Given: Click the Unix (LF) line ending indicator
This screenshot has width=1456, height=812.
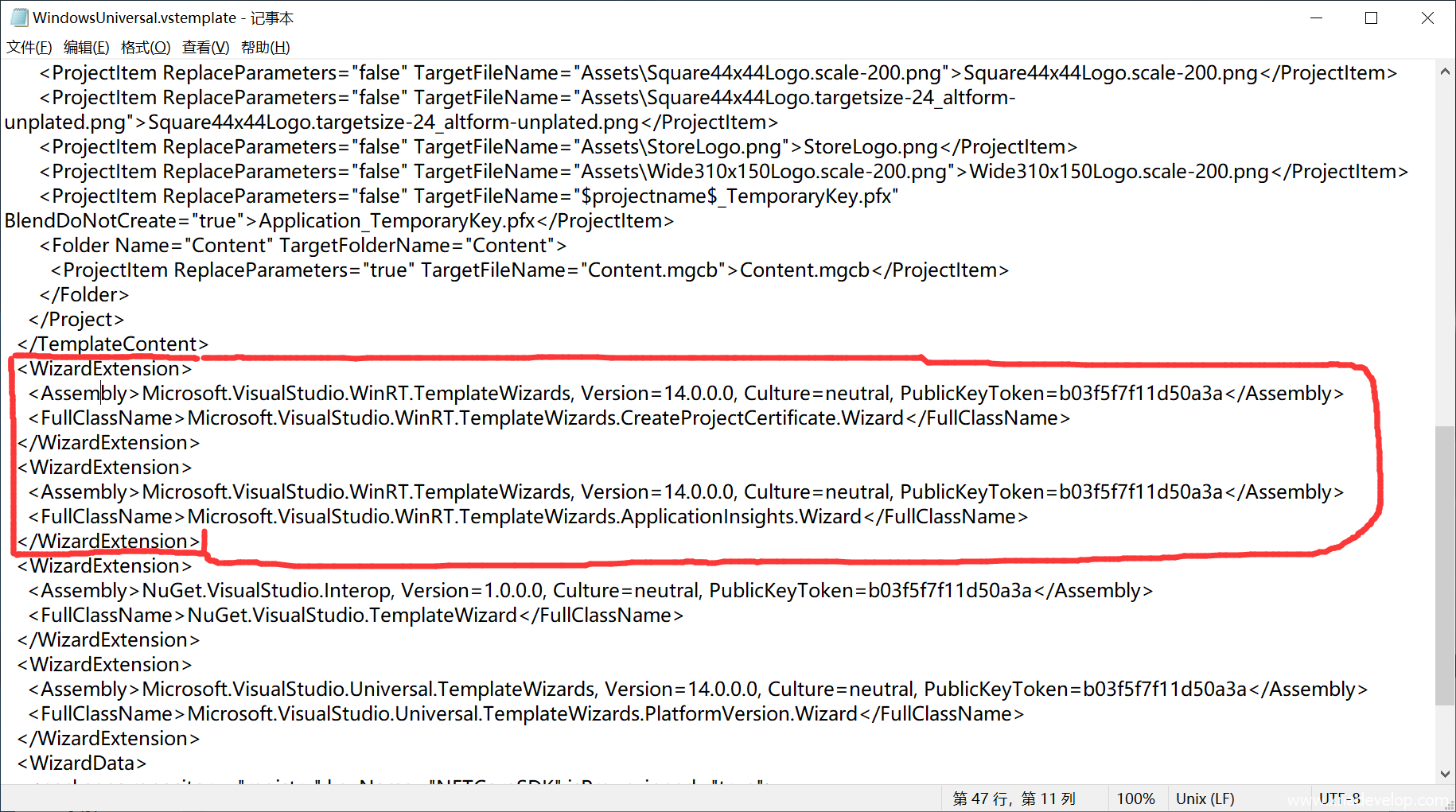Looking at the screenshot, I should pyautogui.click(x=1205, y=798).
